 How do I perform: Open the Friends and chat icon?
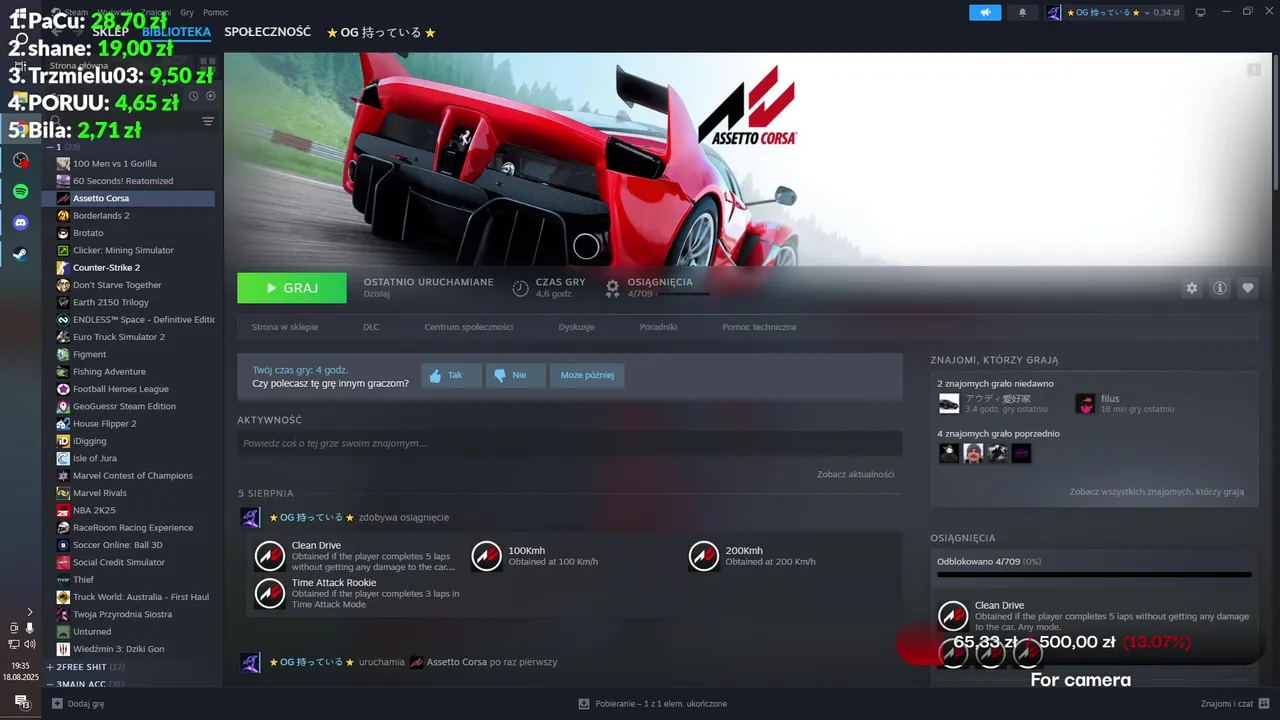pyautogui.click(x=1264, y=704)
